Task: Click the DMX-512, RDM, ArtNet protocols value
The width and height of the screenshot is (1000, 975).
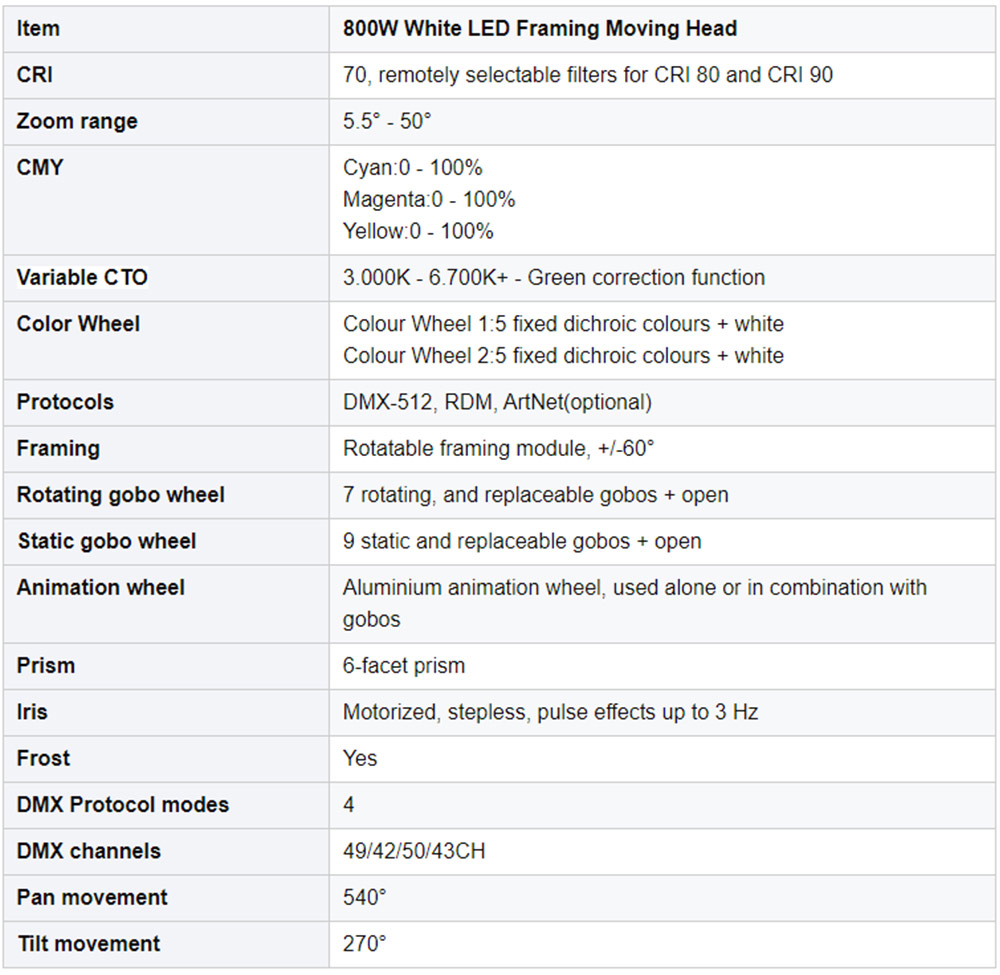Action: tap(497, 402)
